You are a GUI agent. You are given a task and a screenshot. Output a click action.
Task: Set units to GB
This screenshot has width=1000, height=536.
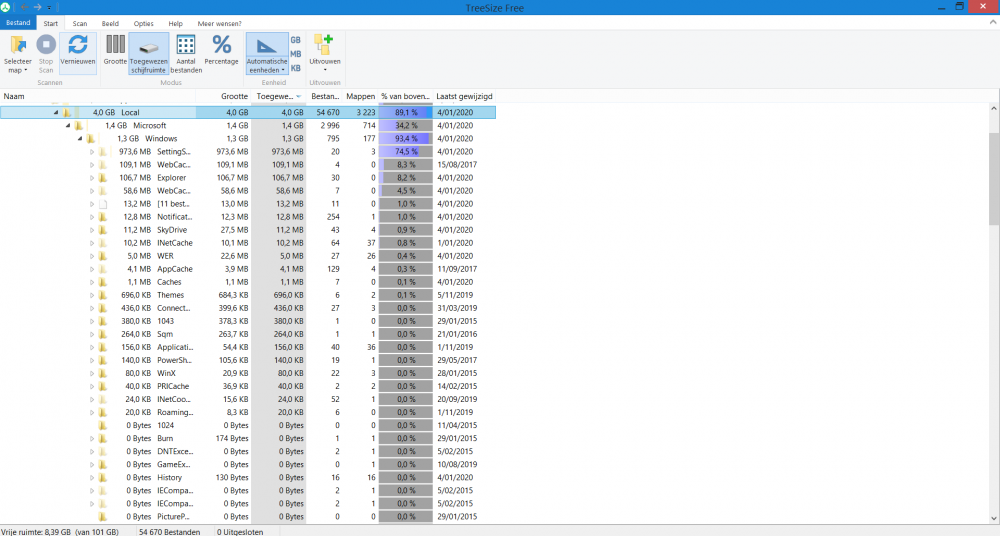click(295, 40)
